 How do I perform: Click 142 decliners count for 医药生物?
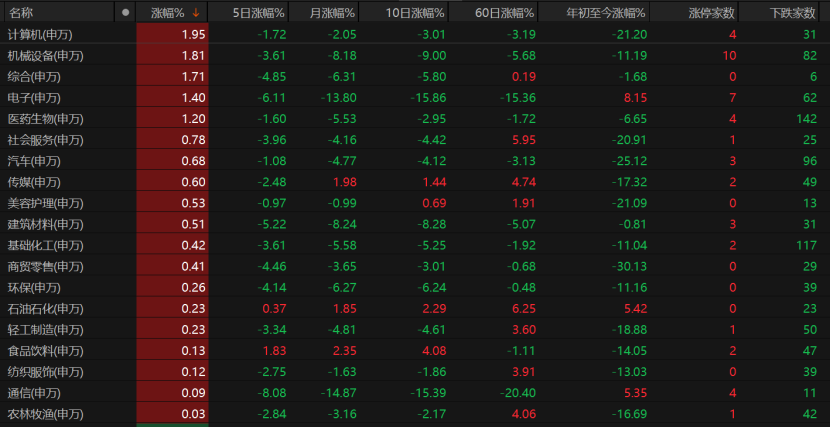807,119
